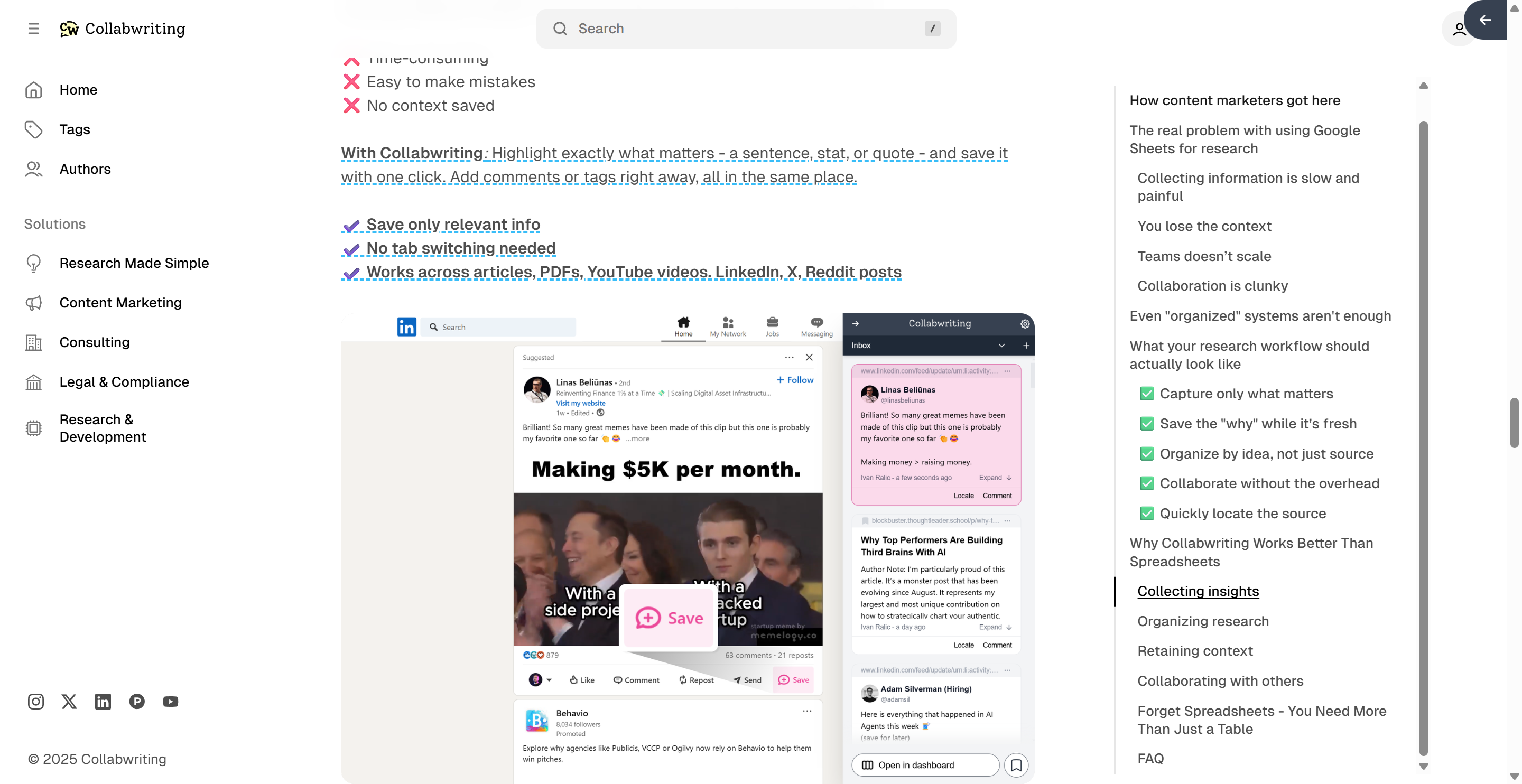Screen dimensions: 1522x784
Task: Click the chip icon for Research & Development
Action: pyautogui.click(x=34, y=428)
